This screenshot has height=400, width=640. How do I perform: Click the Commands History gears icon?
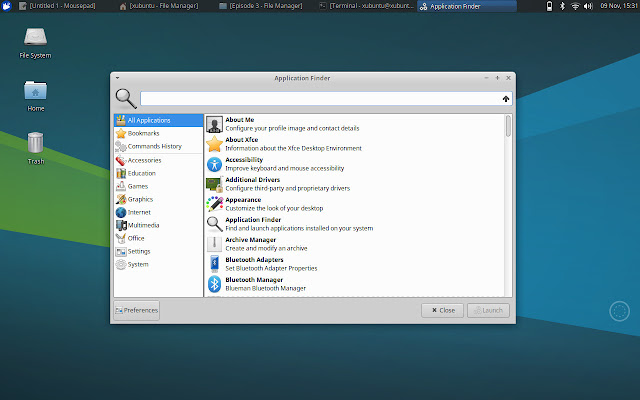point(121,146)
